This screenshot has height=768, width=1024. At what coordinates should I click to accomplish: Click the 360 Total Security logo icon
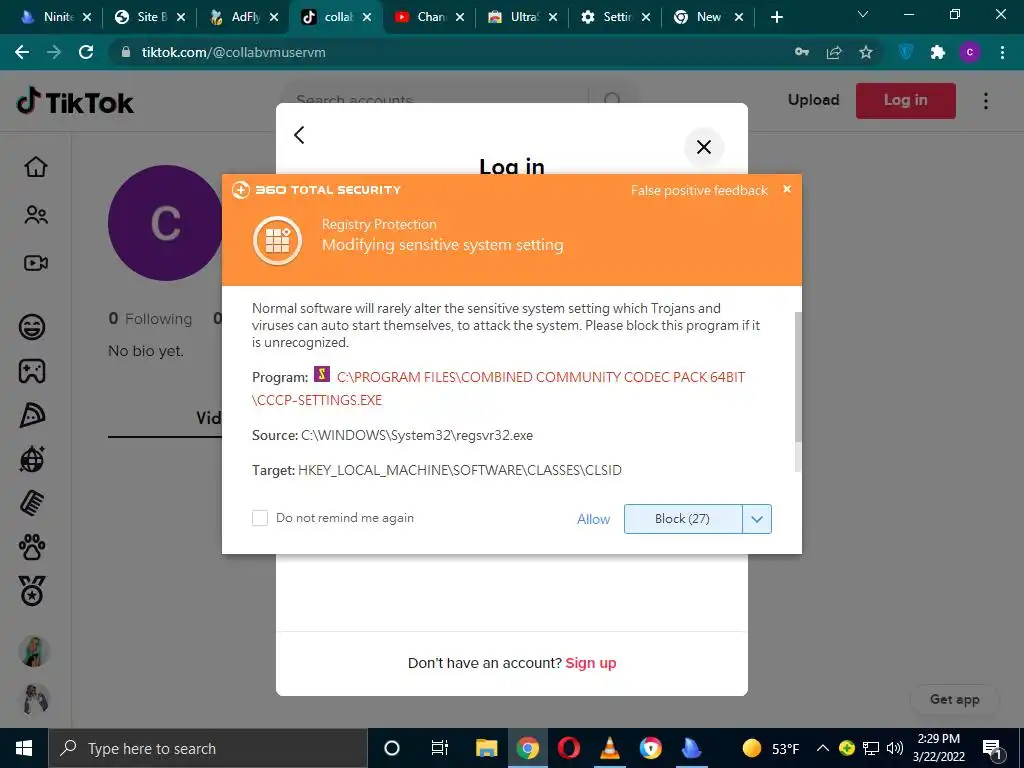point(240,190)
